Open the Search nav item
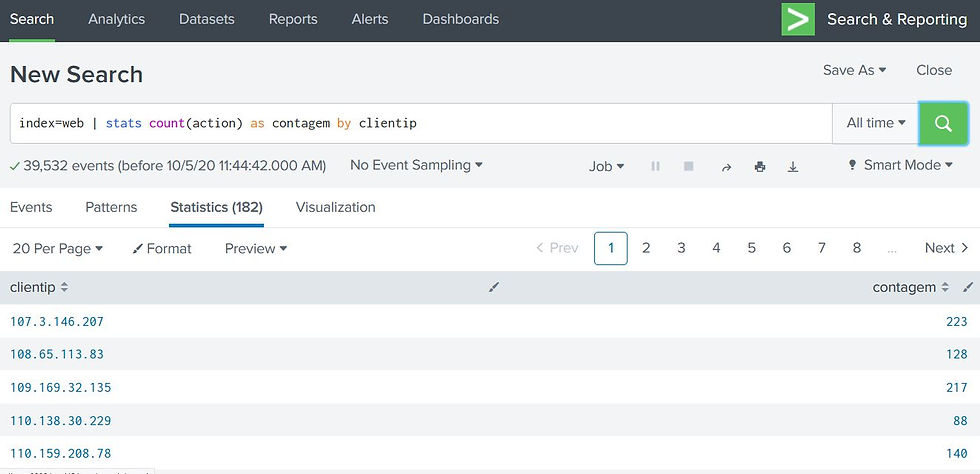 32,19
